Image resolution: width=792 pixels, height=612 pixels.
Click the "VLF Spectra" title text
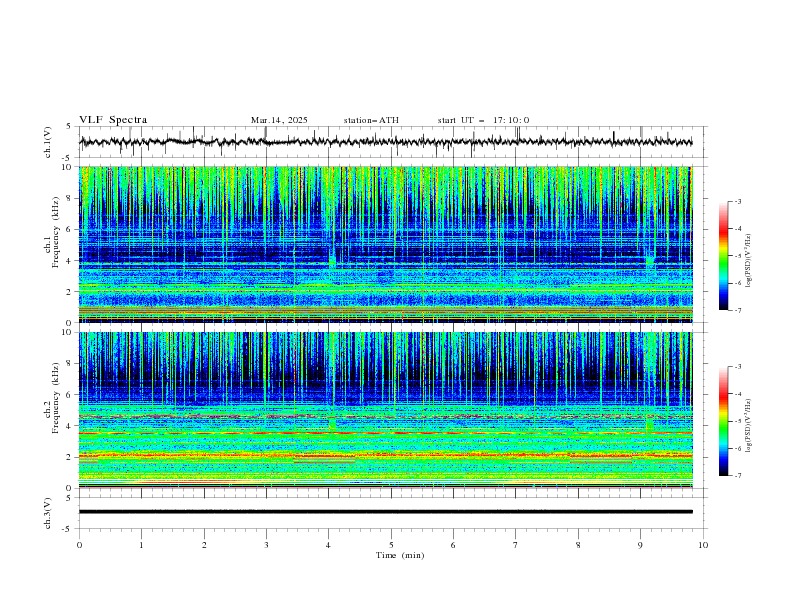(x=113, y=120)
